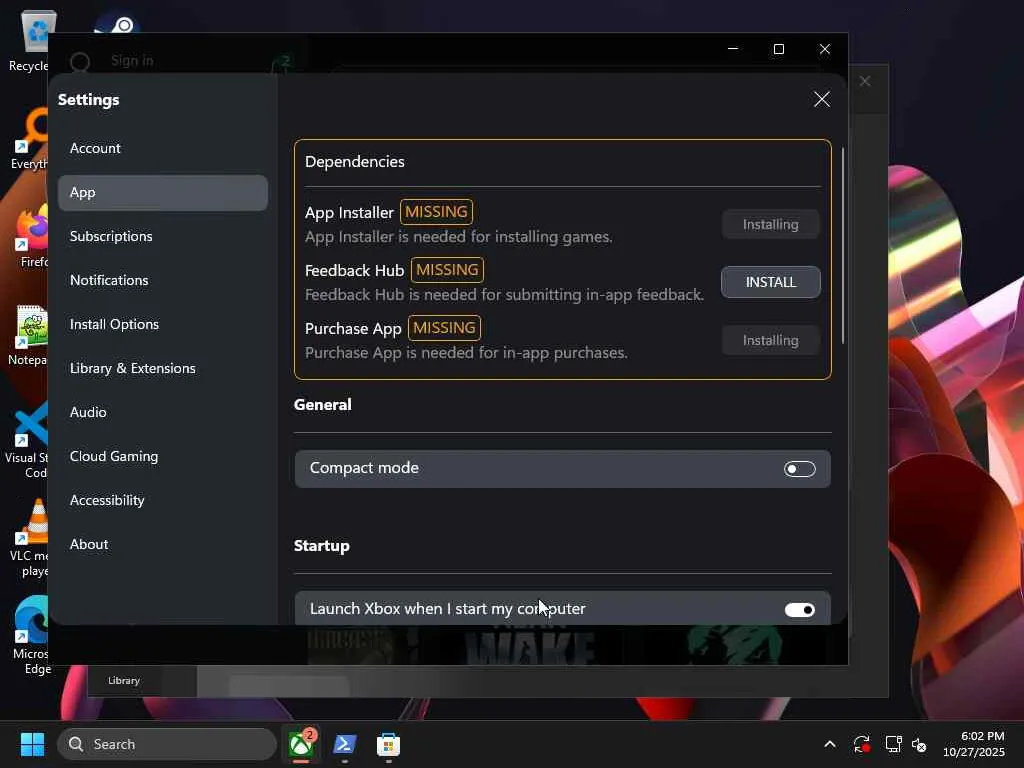
Task: Click the Dependencies heading
Action: pos(355,162)
